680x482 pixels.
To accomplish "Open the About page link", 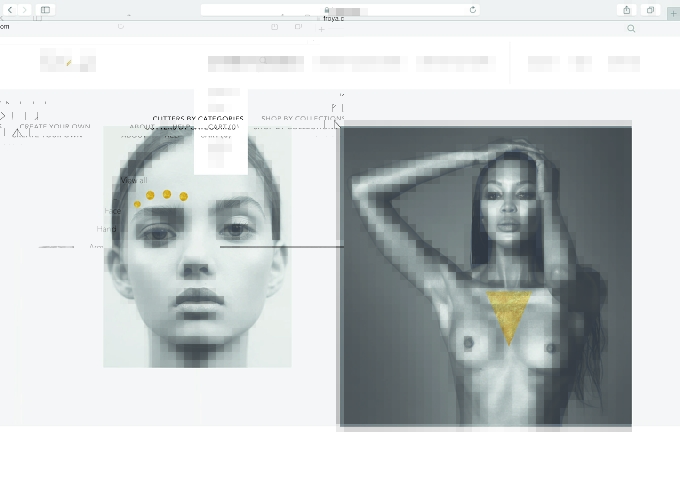I will (142, 126).
